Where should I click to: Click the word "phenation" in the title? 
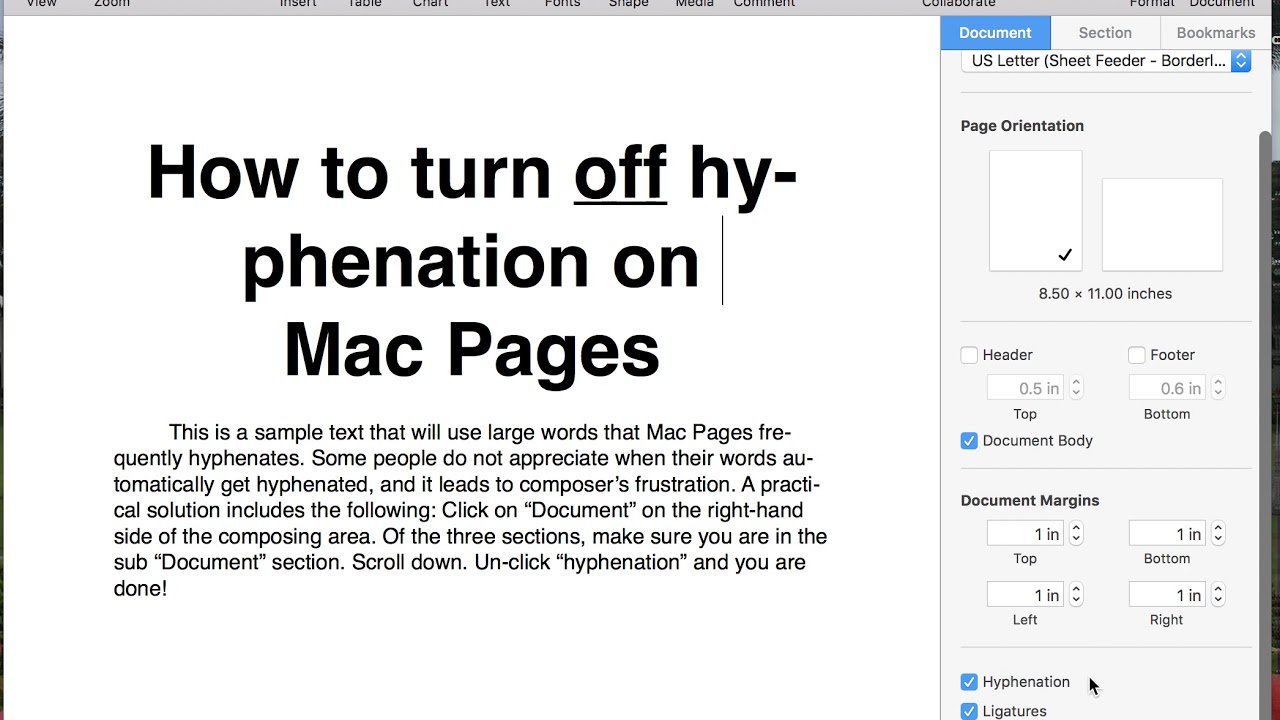[x=415, y=262]
